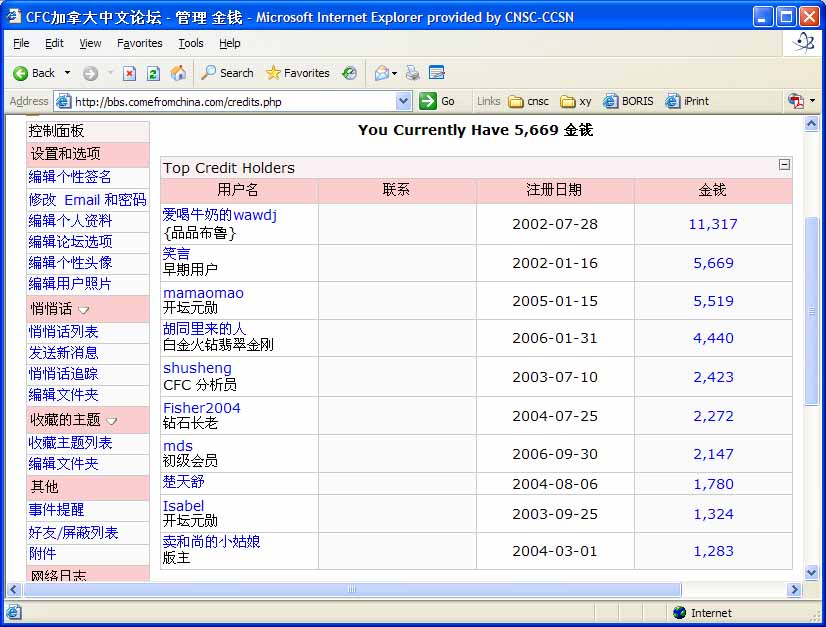
Task: Open the History toolbar icon
Action: pos(349,73)
